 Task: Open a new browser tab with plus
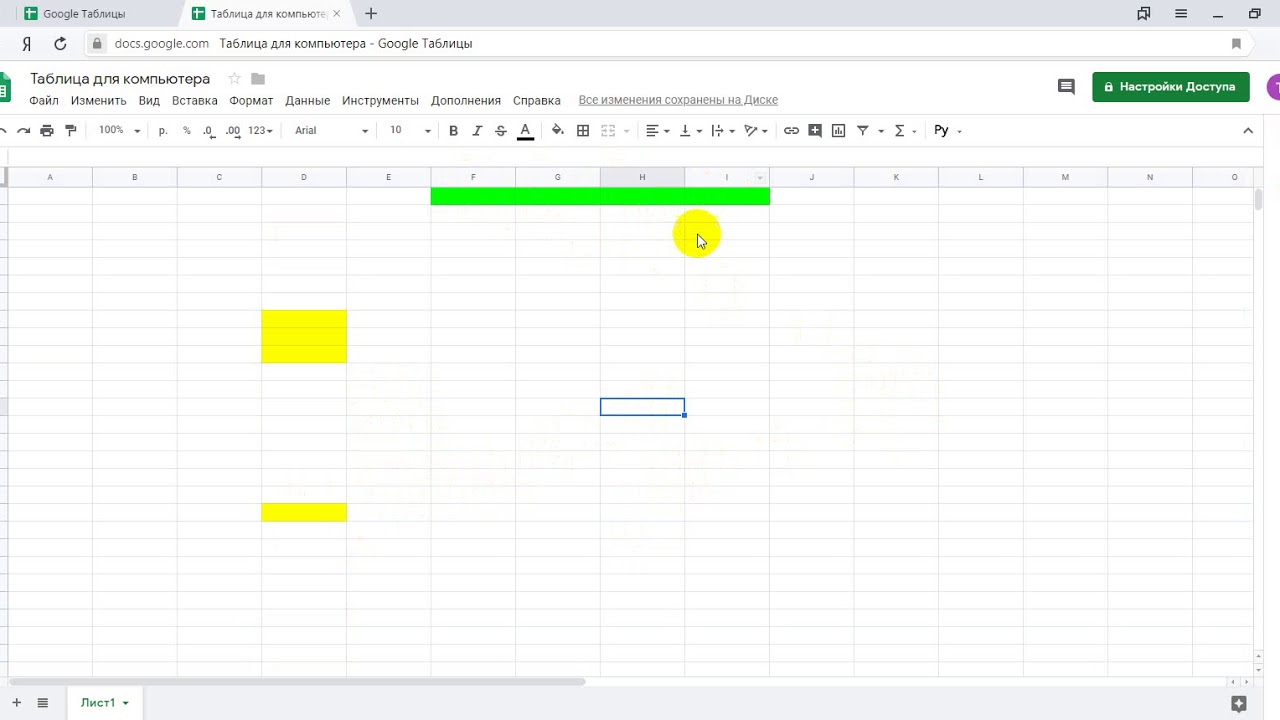click(371, 14)
